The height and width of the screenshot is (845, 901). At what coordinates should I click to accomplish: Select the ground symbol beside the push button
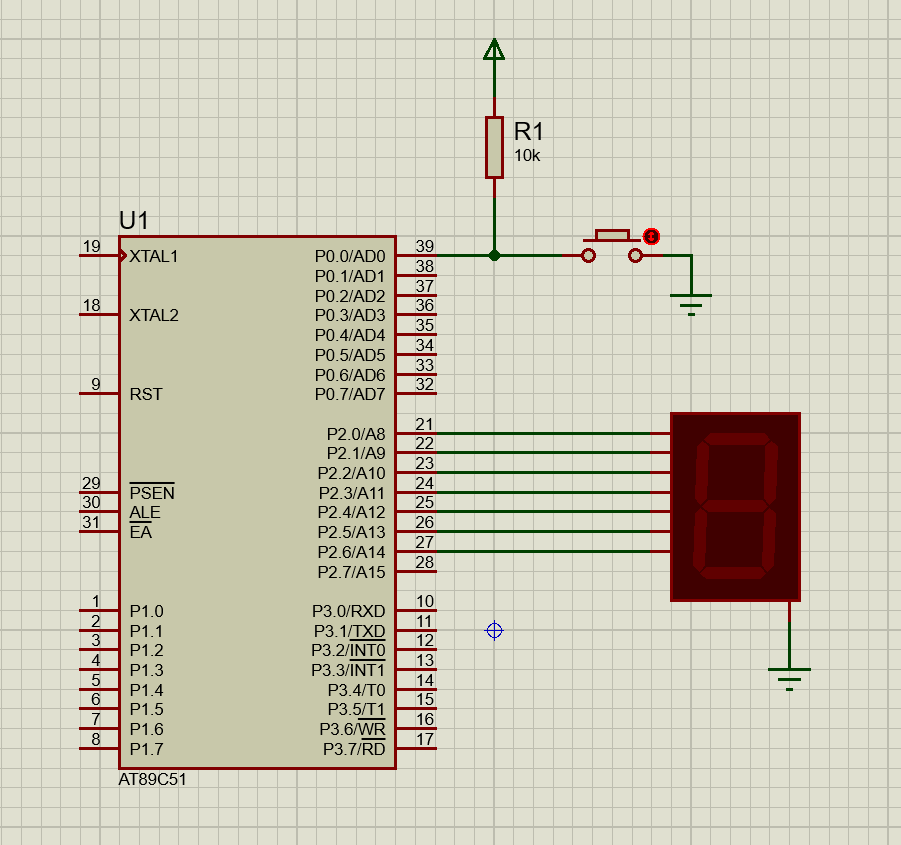tap(691, 304)
